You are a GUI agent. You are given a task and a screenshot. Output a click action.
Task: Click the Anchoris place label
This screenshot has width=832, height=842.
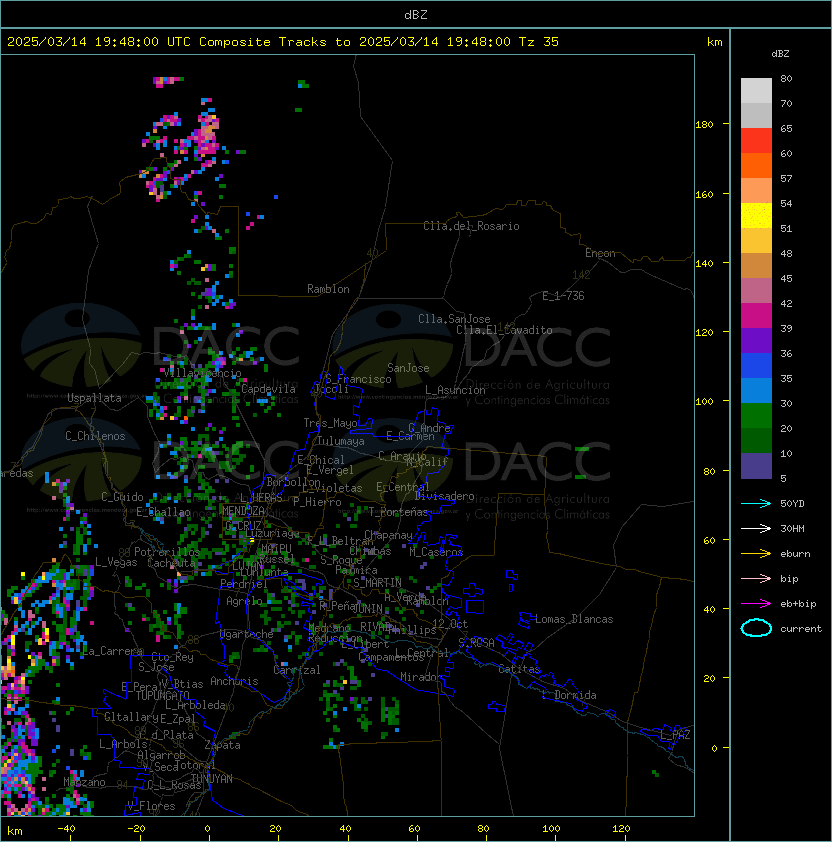(234, 681)
